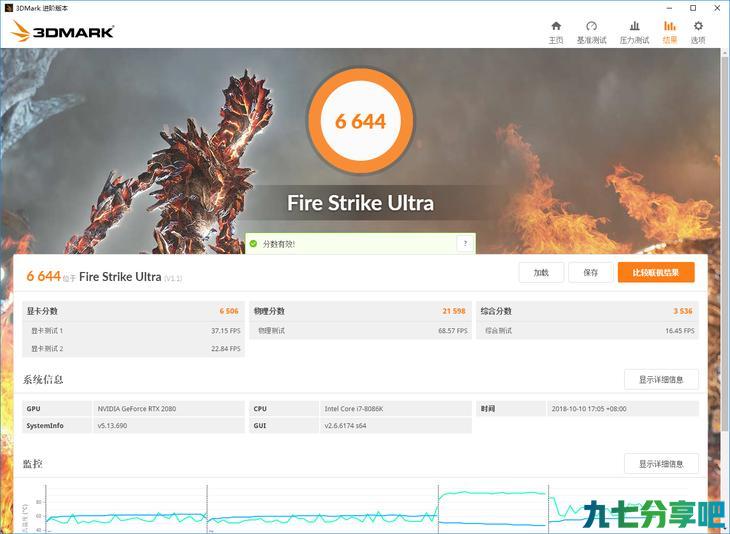Click the GUI version v2.6.6174 s64
The width and height of the screenshot is (730, 534).
tap(345, 426)
